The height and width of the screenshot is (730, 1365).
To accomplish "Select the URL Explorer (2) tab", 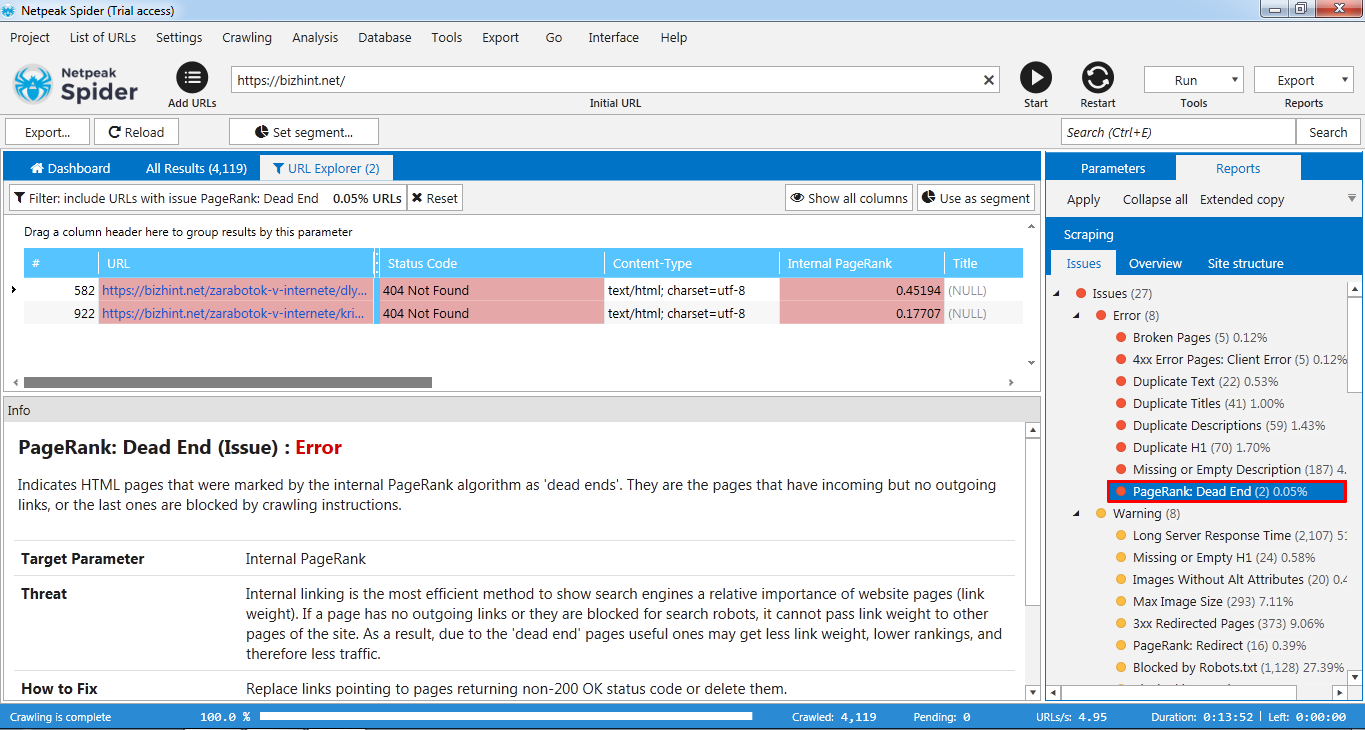I will pos(326,168).
